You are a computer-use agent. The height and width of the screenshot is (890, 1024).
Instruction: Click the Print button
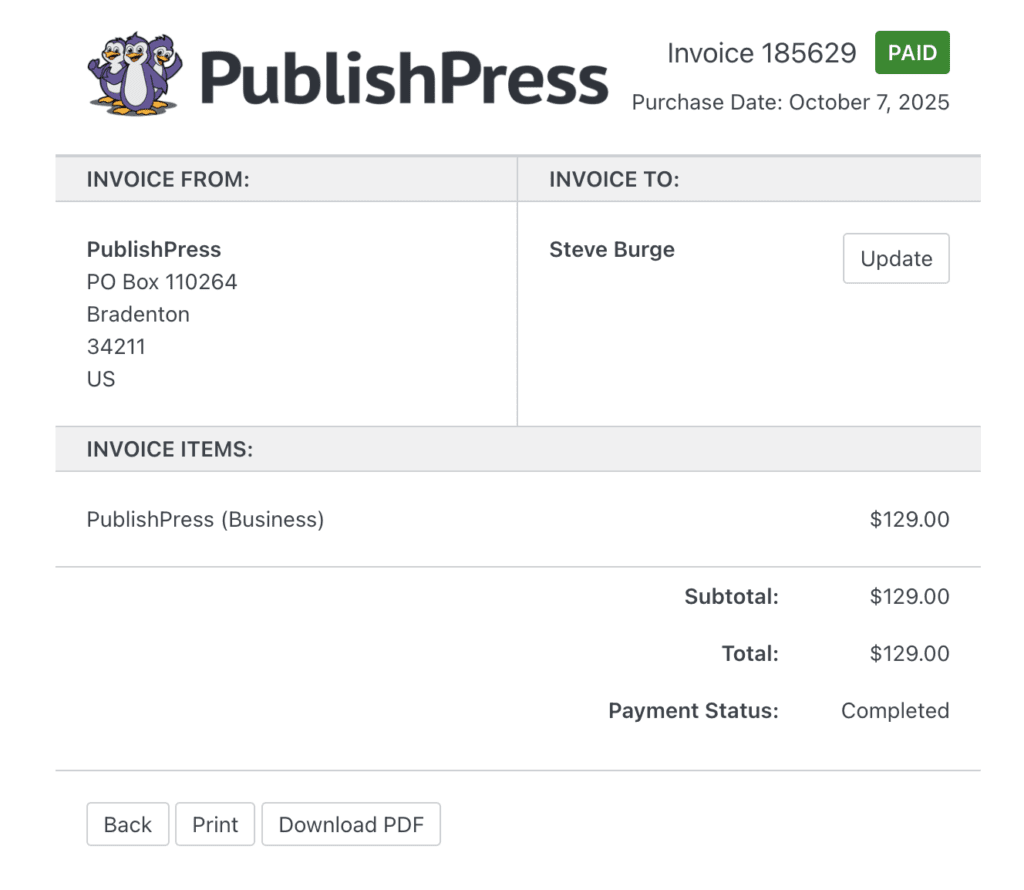click(215, 824)
